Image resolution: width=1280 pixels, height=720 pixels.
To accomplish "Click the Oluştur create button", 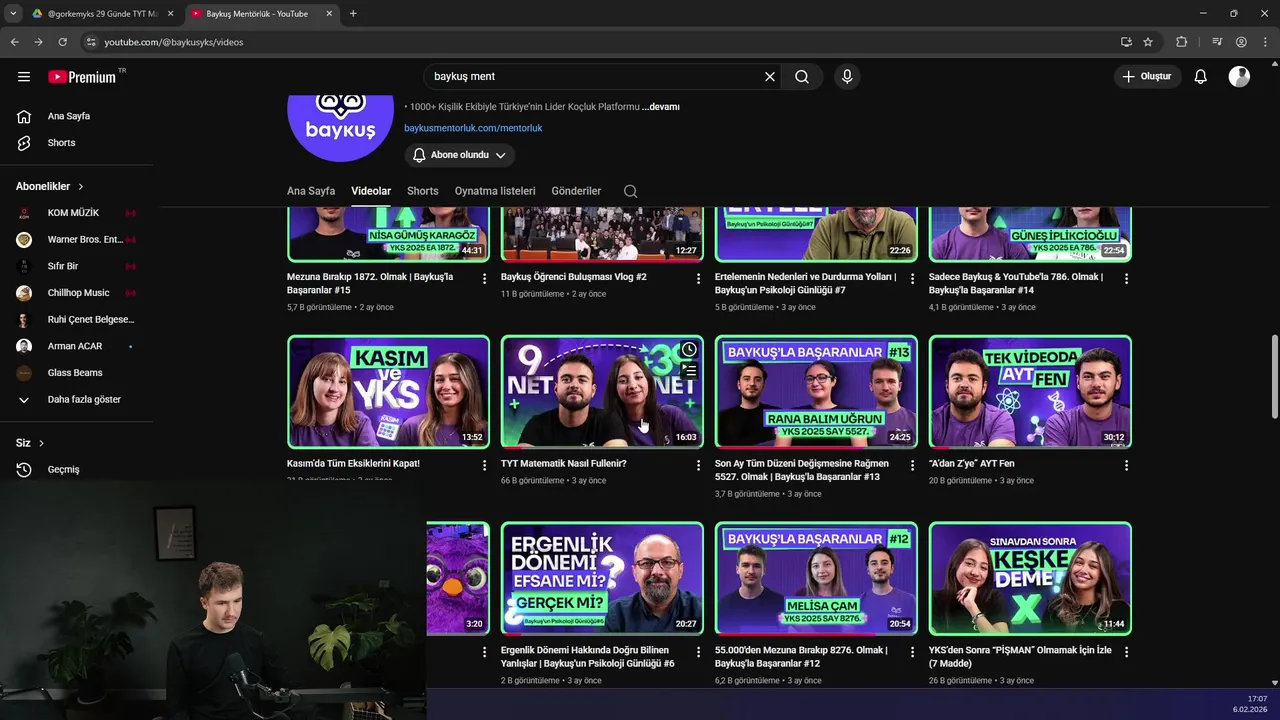I will coord(1147,77).
